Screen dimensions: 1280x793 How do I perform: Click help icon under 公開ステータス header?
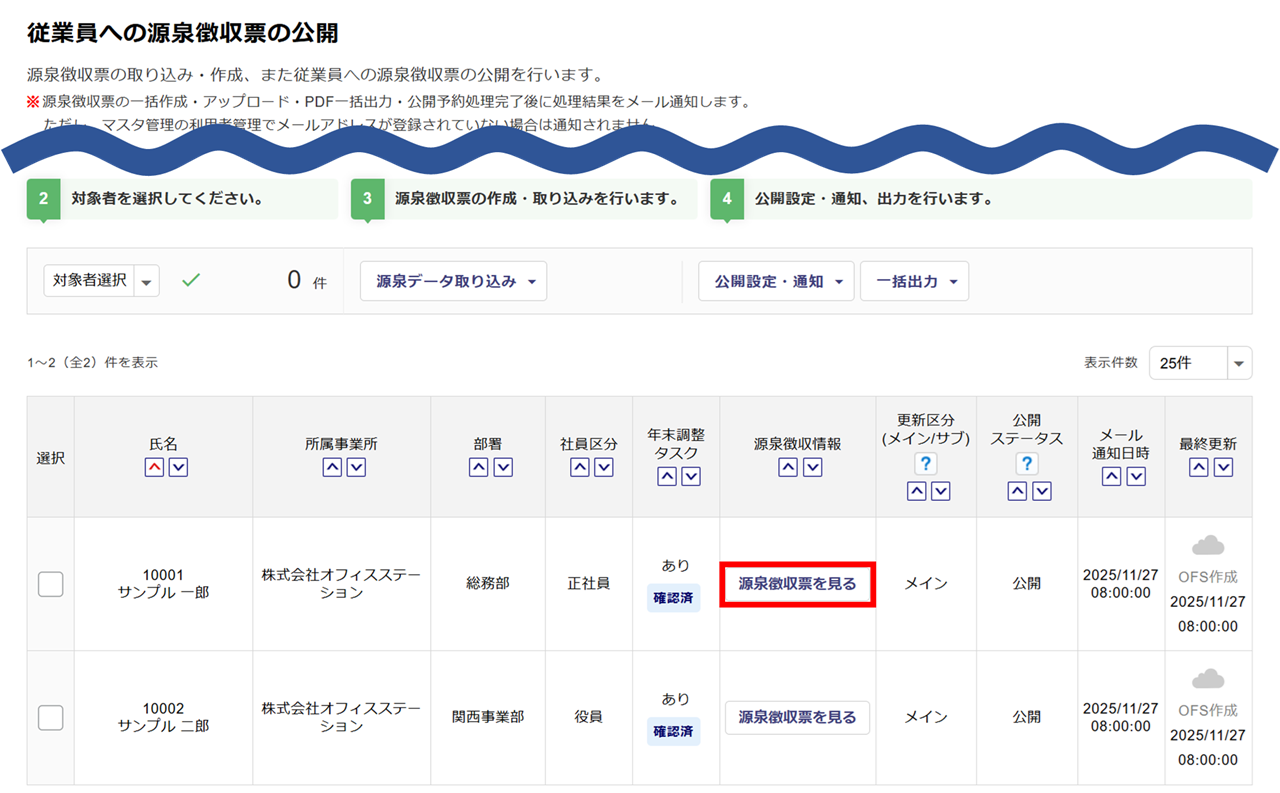point(1027,463)
